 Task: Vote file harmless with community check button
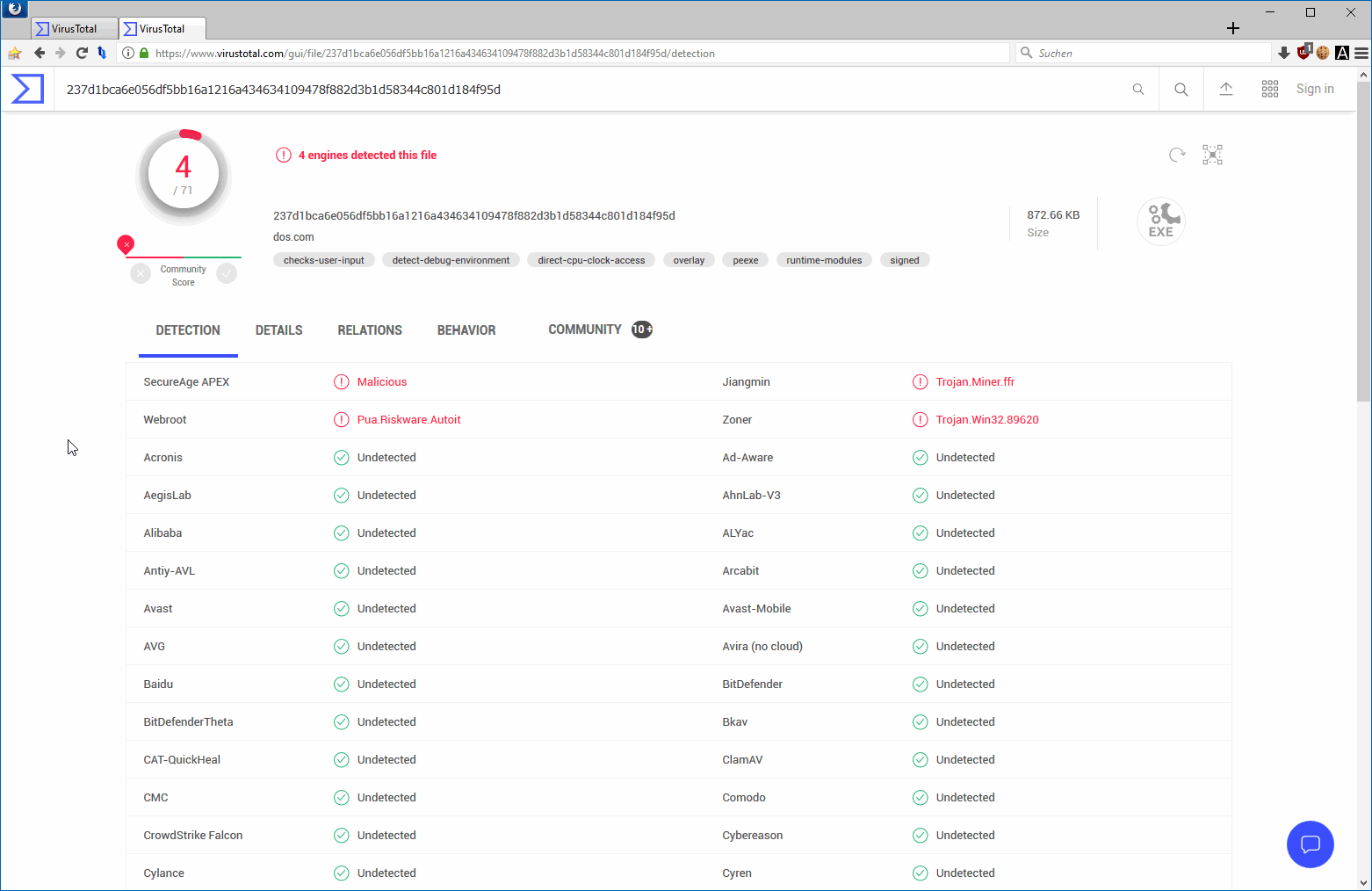[227, 274]
